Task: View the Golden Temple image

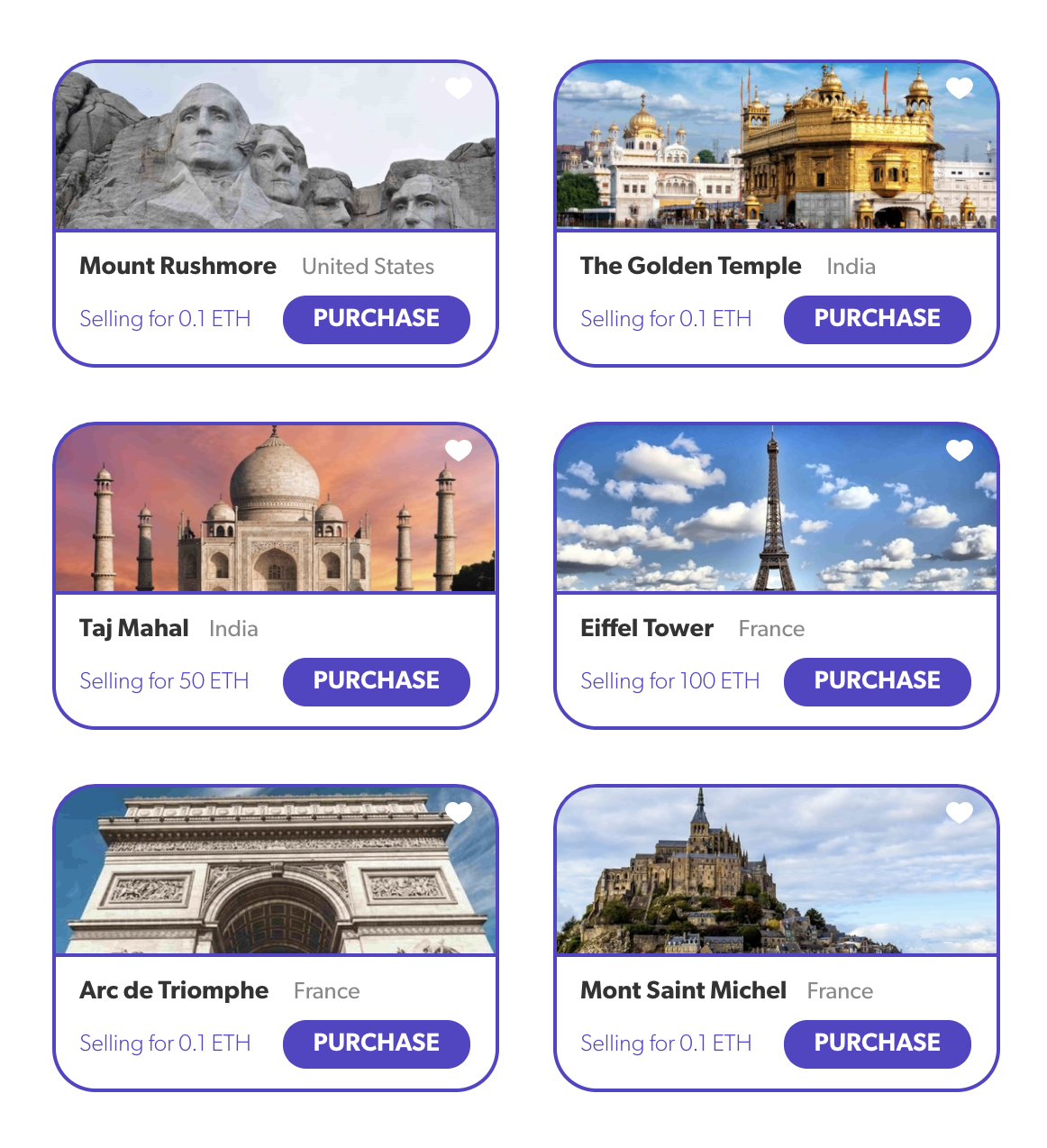Action: pyautogui.click(x=777, y=146)
